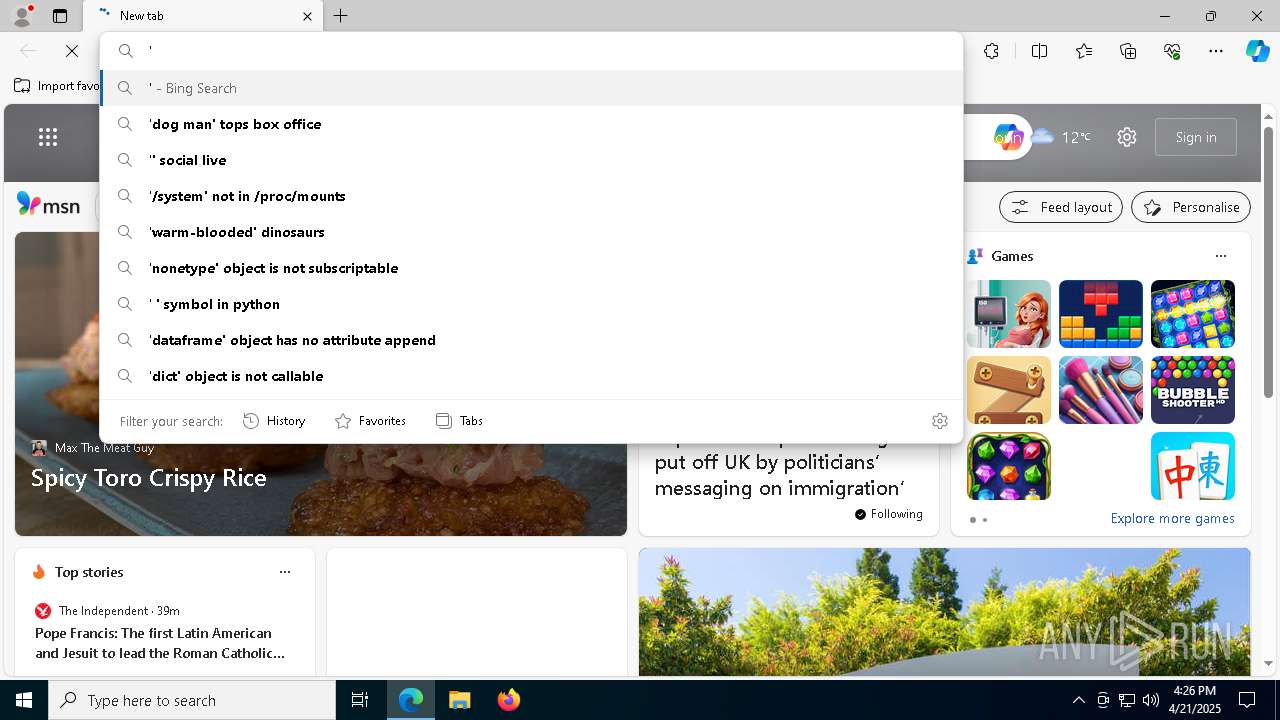Open the tab actions menu icon

(x=60, y=16)
